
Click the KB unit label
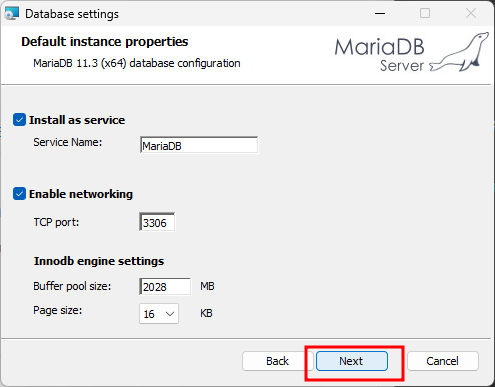206,313
